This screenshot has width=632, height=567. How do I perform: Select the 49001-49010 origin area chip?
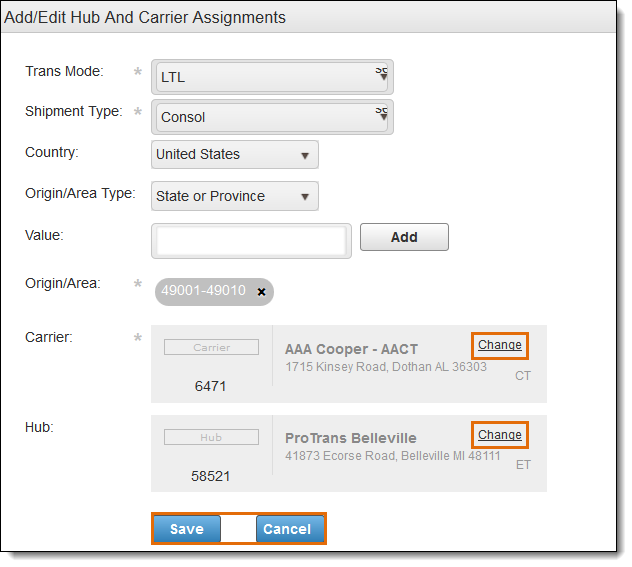click(x=203, y=291)
